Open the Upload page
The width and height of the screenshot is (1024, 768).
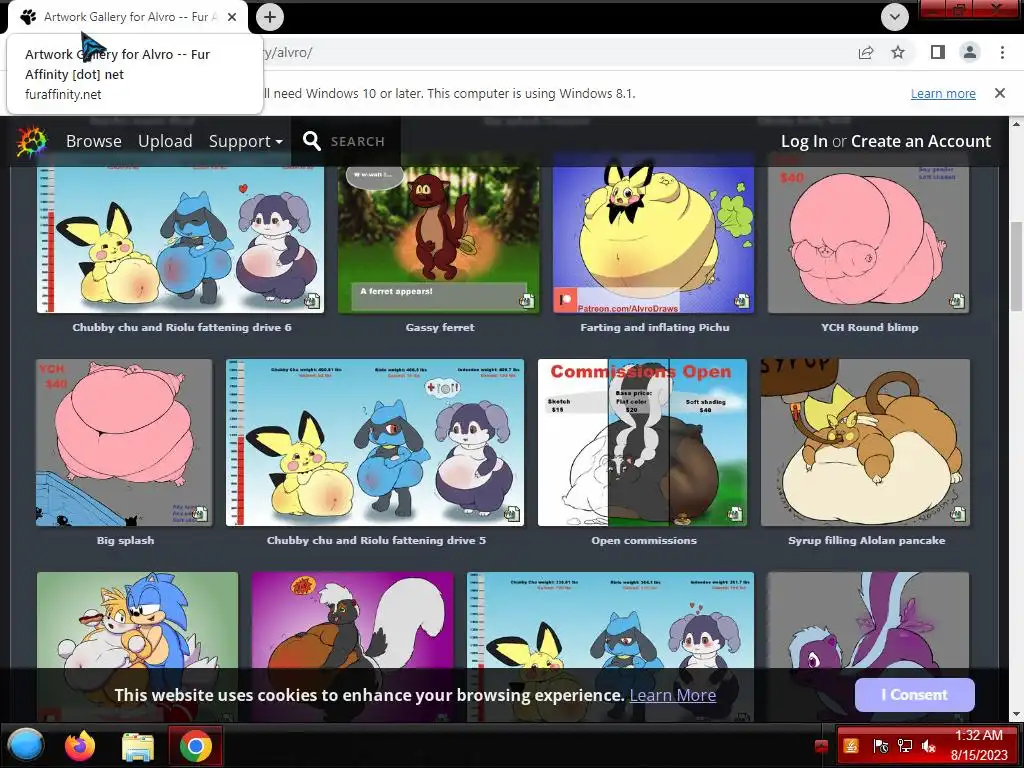[x=165, y=141]
